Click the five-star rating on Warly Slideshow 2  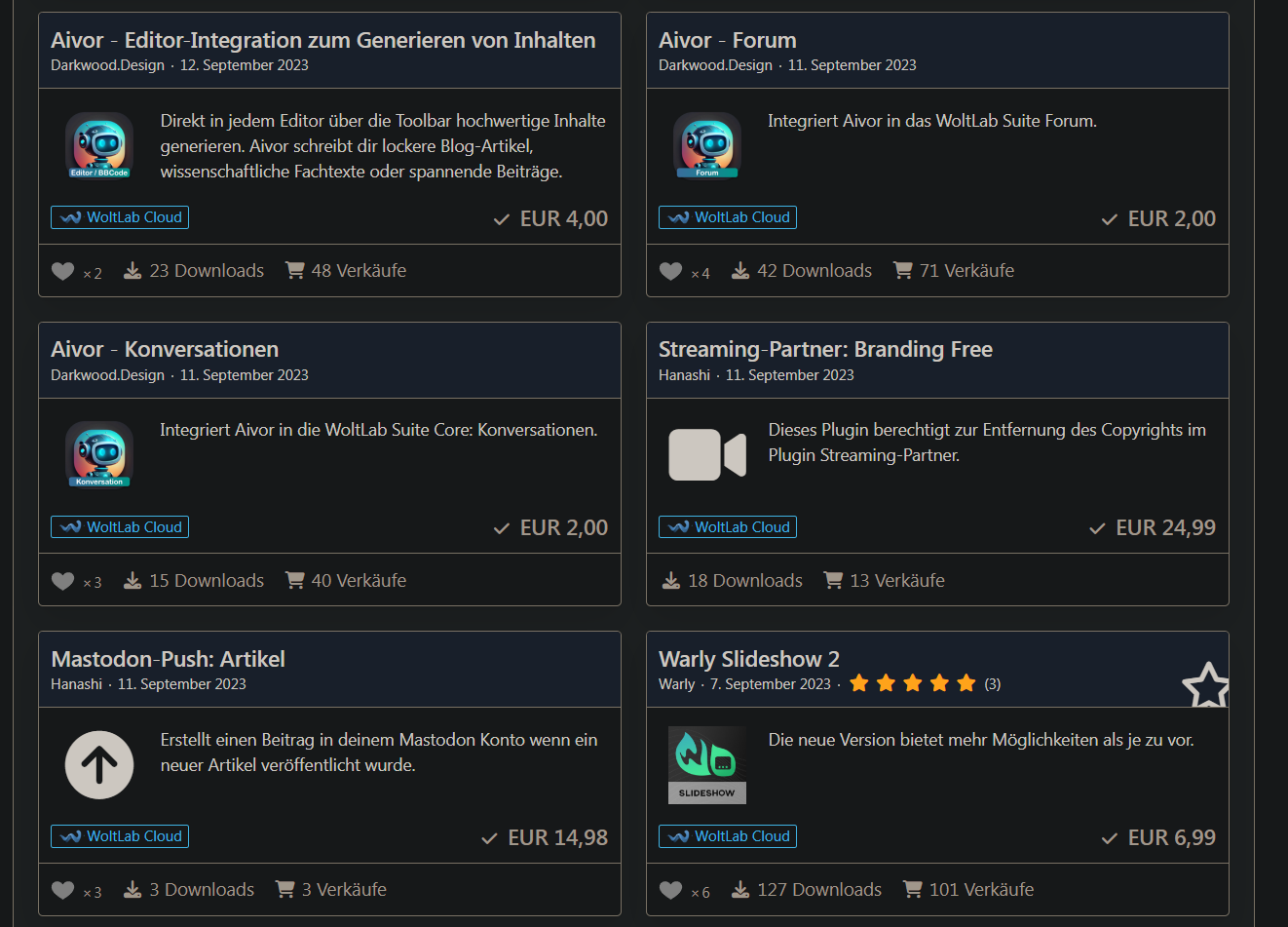pyautogui.click(x=912, y=683)
